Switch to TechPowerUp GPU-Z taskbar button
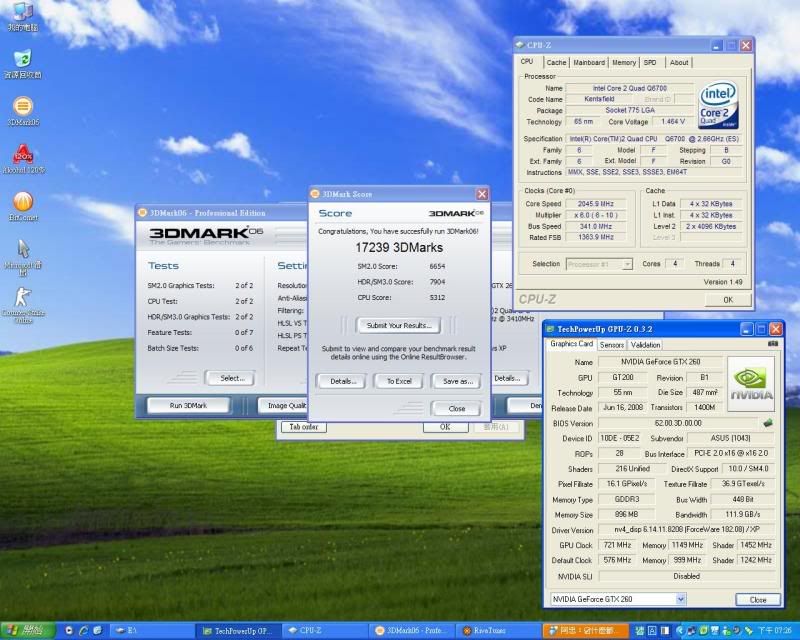 (238, 631)
